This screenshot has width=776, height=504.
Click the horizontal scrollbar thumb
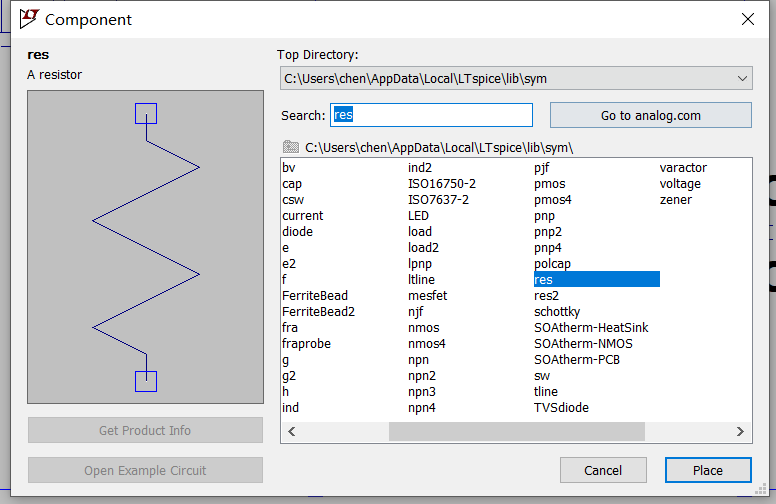pyautogui.click(x=517, y=432)
